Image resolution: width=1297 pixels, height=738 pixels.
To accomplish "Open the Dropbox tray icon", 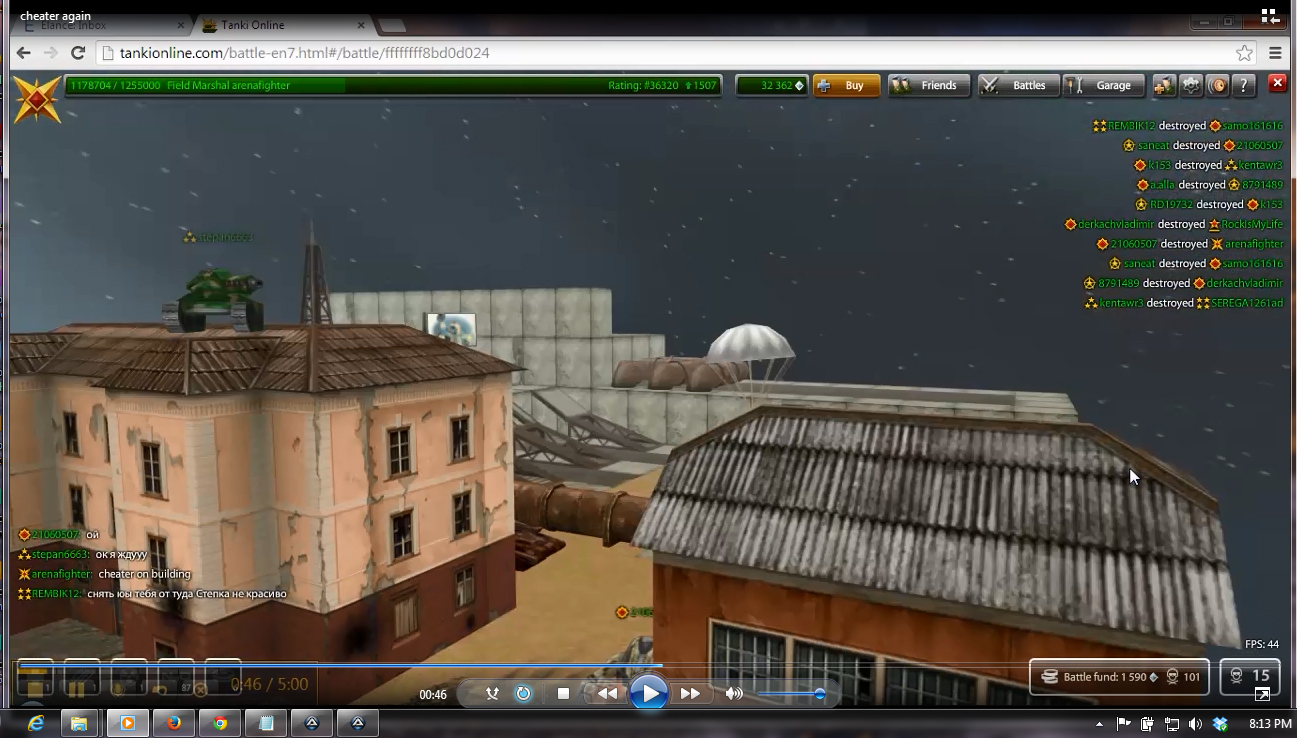I will 1220,724.
